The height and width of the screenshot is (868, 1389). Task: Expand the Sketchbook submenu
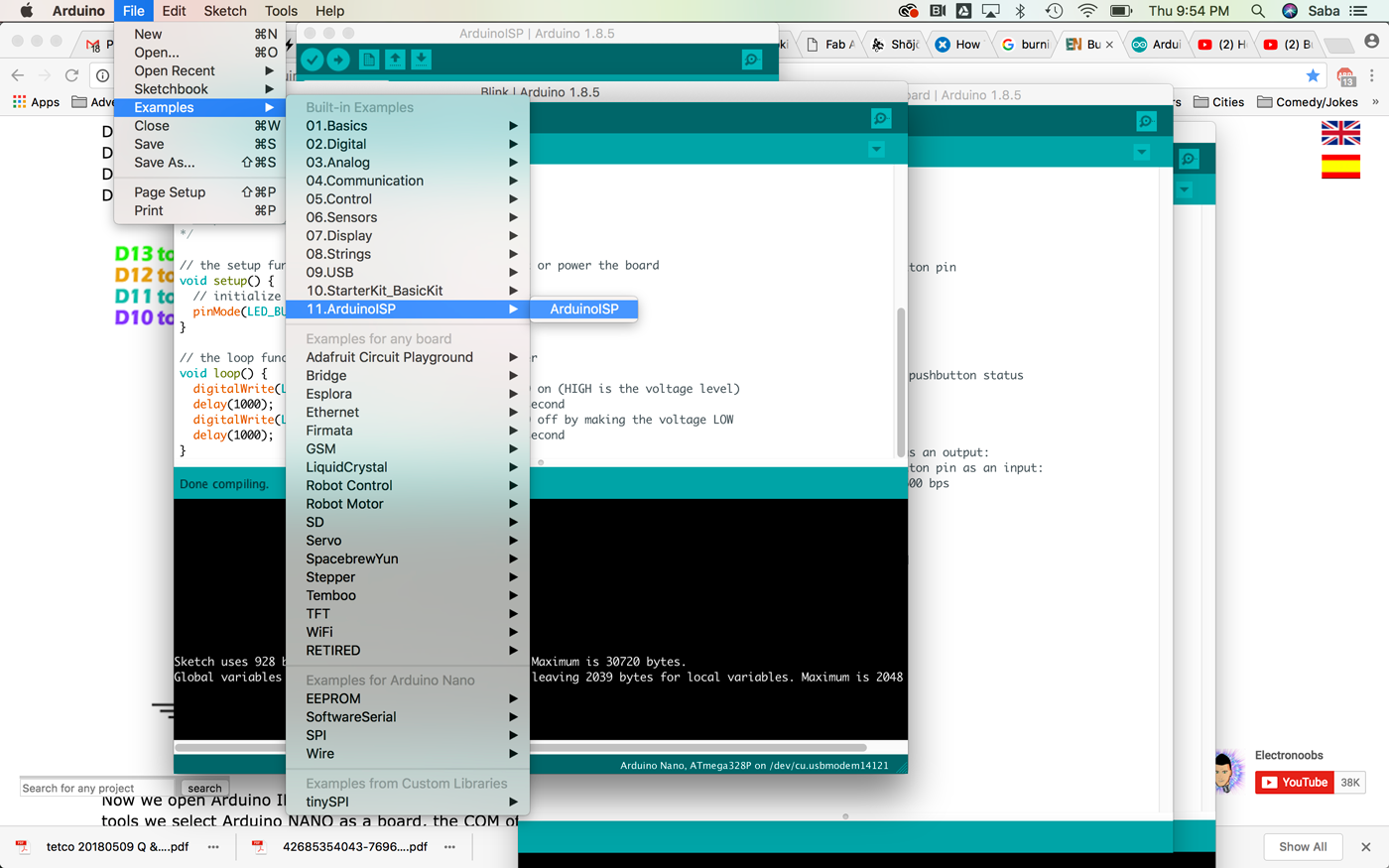pyautogui.click(x=199, y=89)
